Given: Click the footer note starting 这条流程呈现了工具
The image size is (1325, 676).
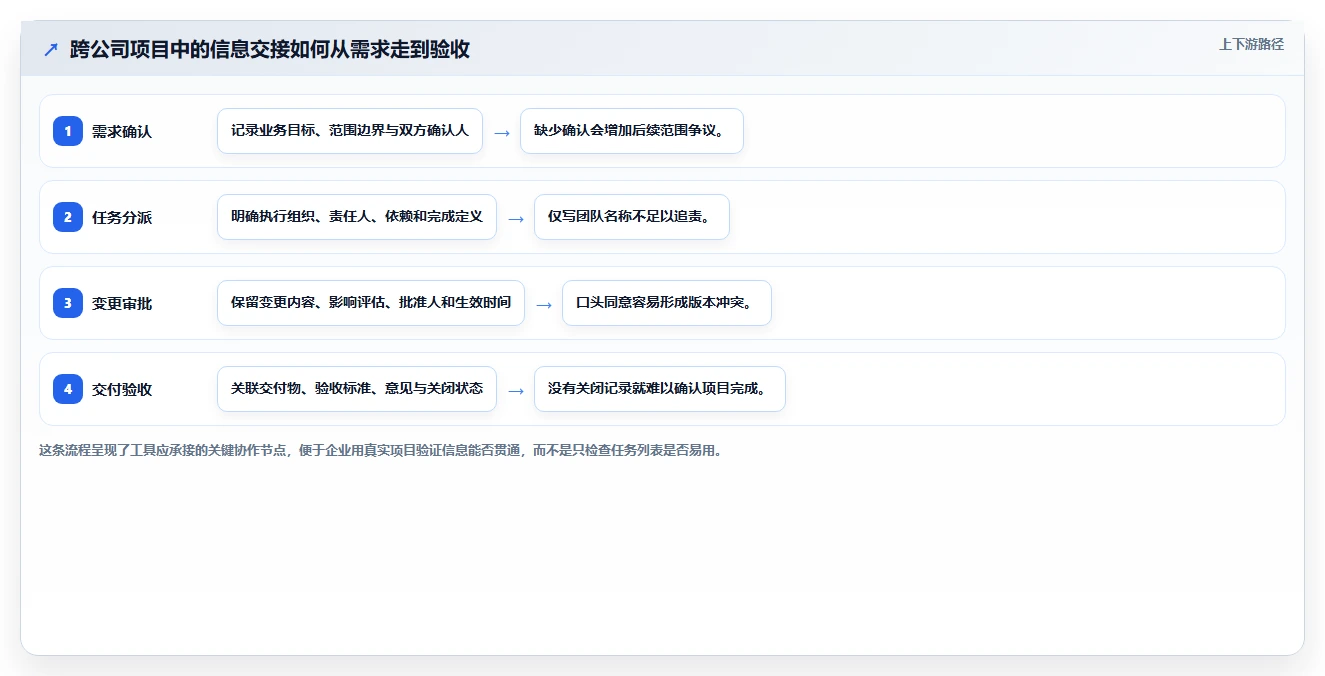Looking at the screenshot, I should [x=380, y=450].
